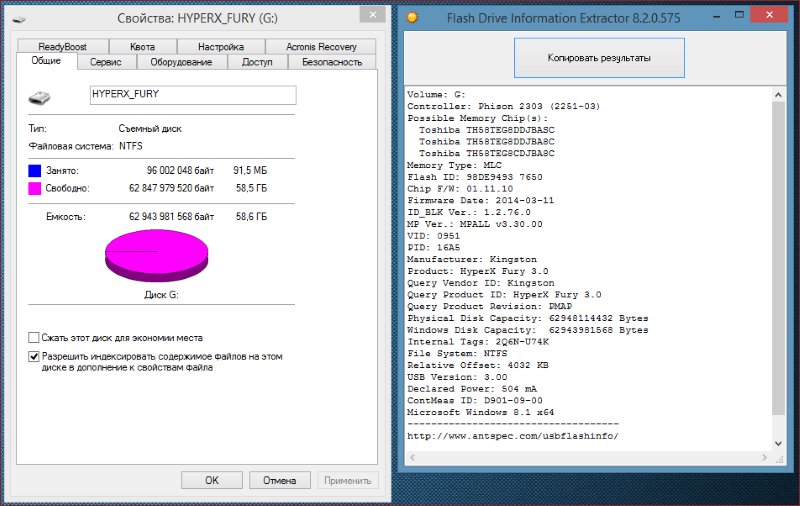Click the Internal Tags: 2Q6N-U74K line
800x506 pixels.
(478, 342)
